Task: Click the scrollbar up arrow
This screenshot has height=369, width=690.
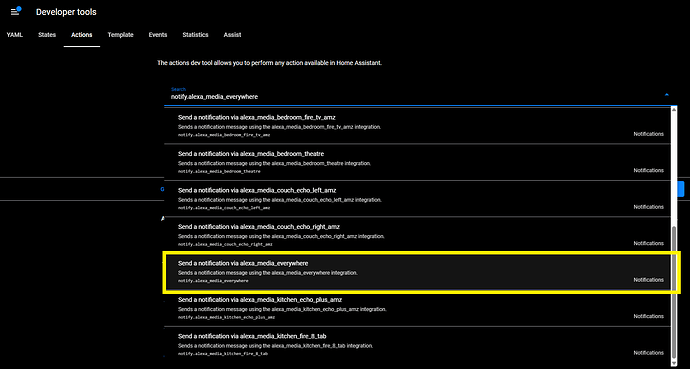Action: click(674, 109)
